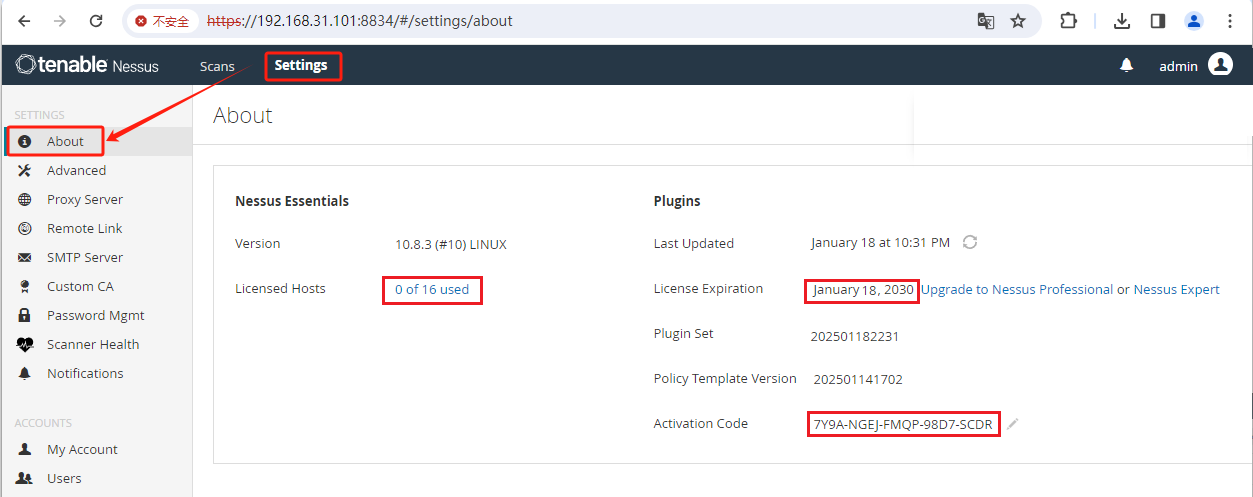Image resolution: width=1253 pixels, height=497 pixels.
Task: Click the Password Mgmt lock icon
Action: 25,315
